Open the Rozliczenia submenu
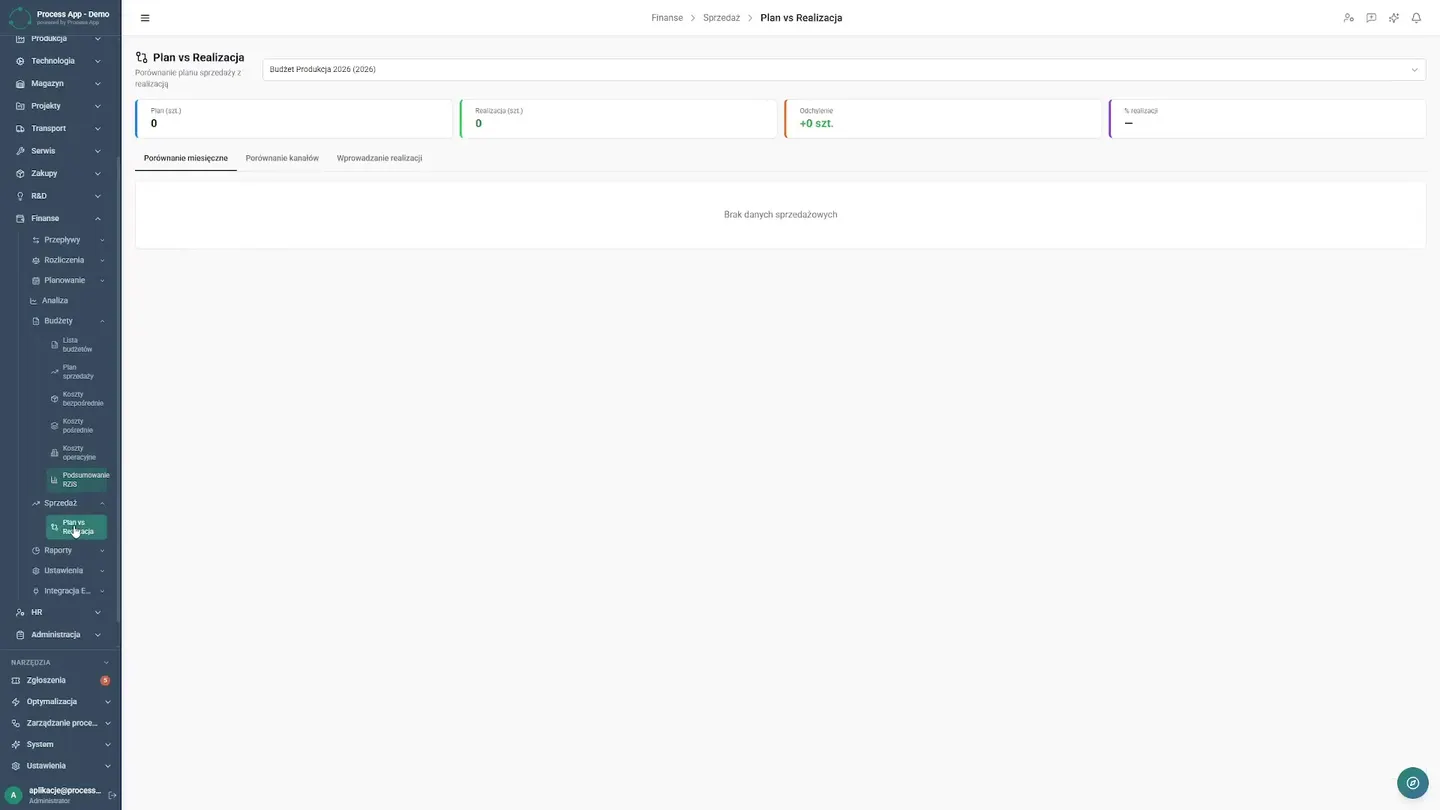 (x=68, y=260)
